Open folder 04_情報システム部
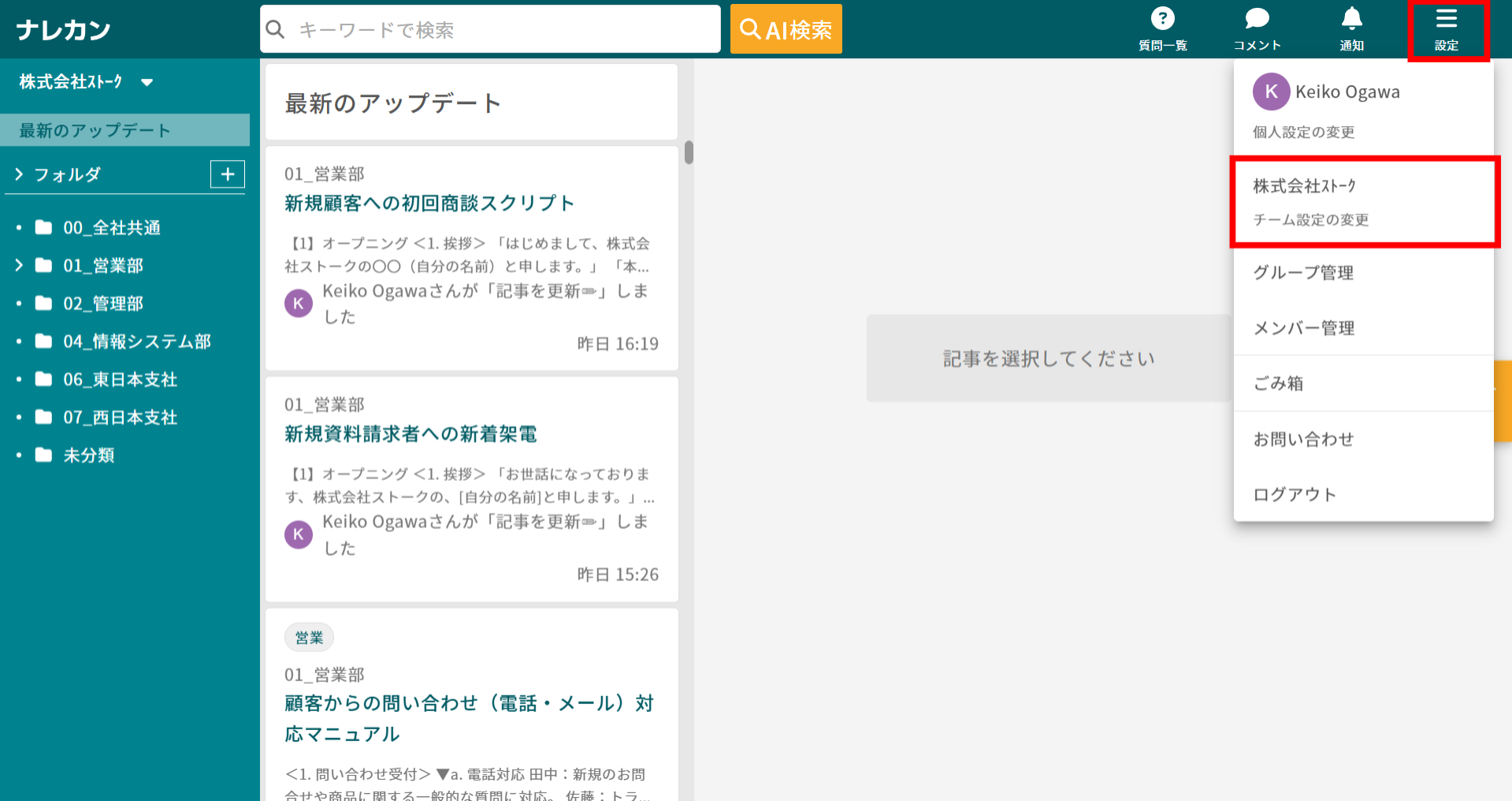 [137, 341]
